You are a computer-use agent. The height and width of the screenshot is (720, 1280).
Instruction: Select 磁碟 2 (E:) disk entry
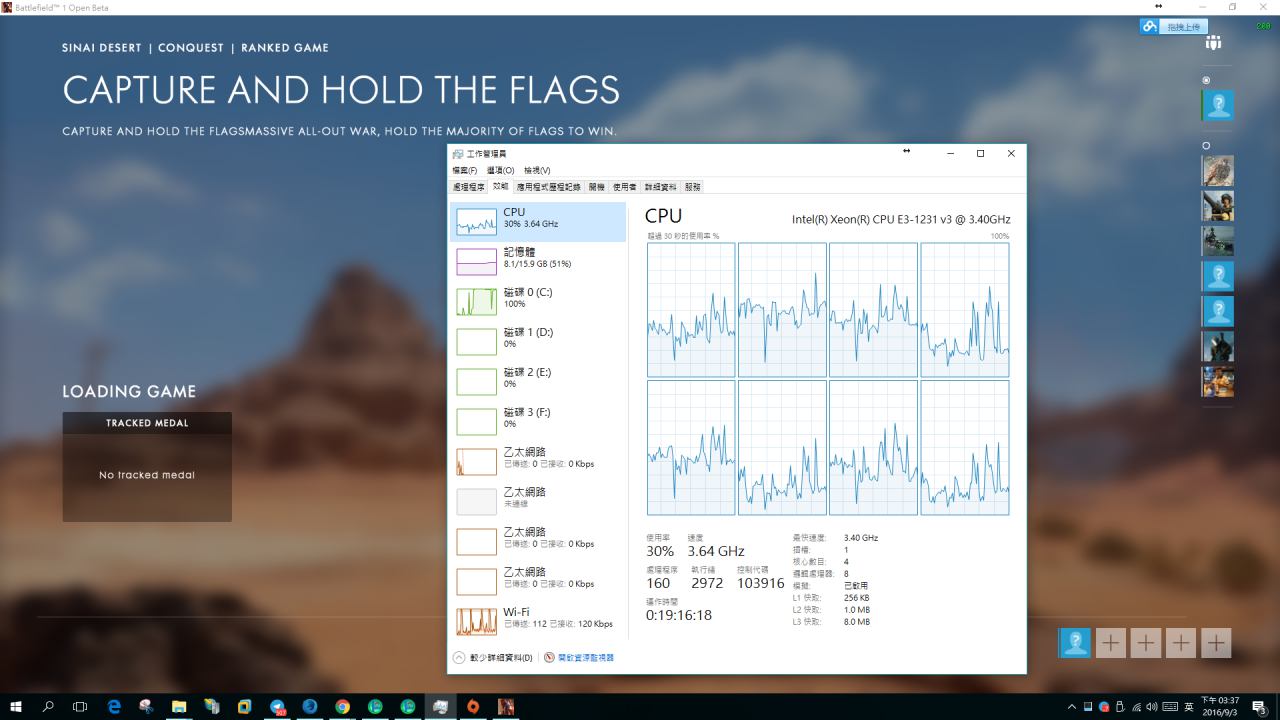[538, 382]
